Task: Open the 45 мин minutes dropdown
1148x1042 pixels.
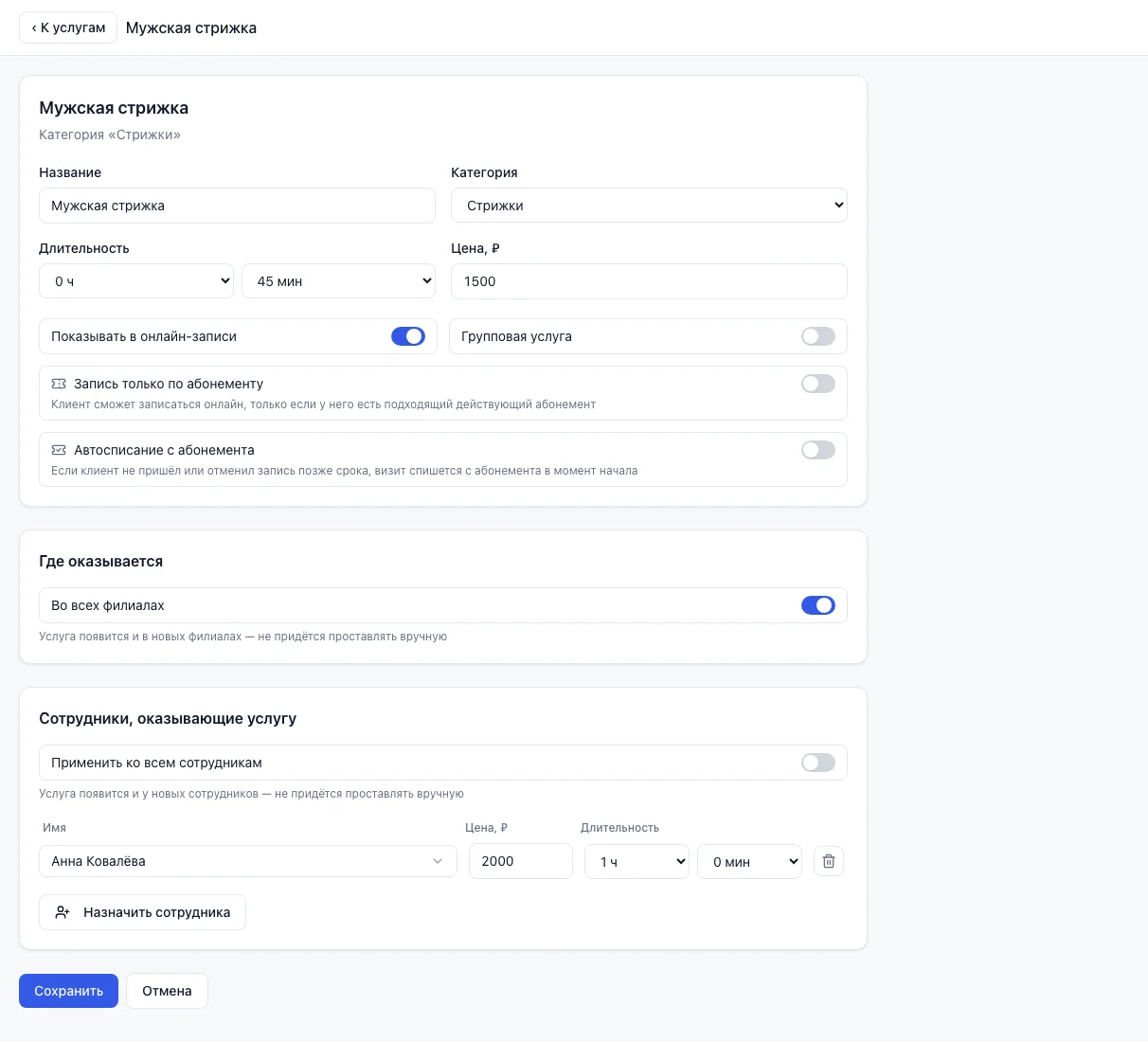Action: click(x=338, y=281)
